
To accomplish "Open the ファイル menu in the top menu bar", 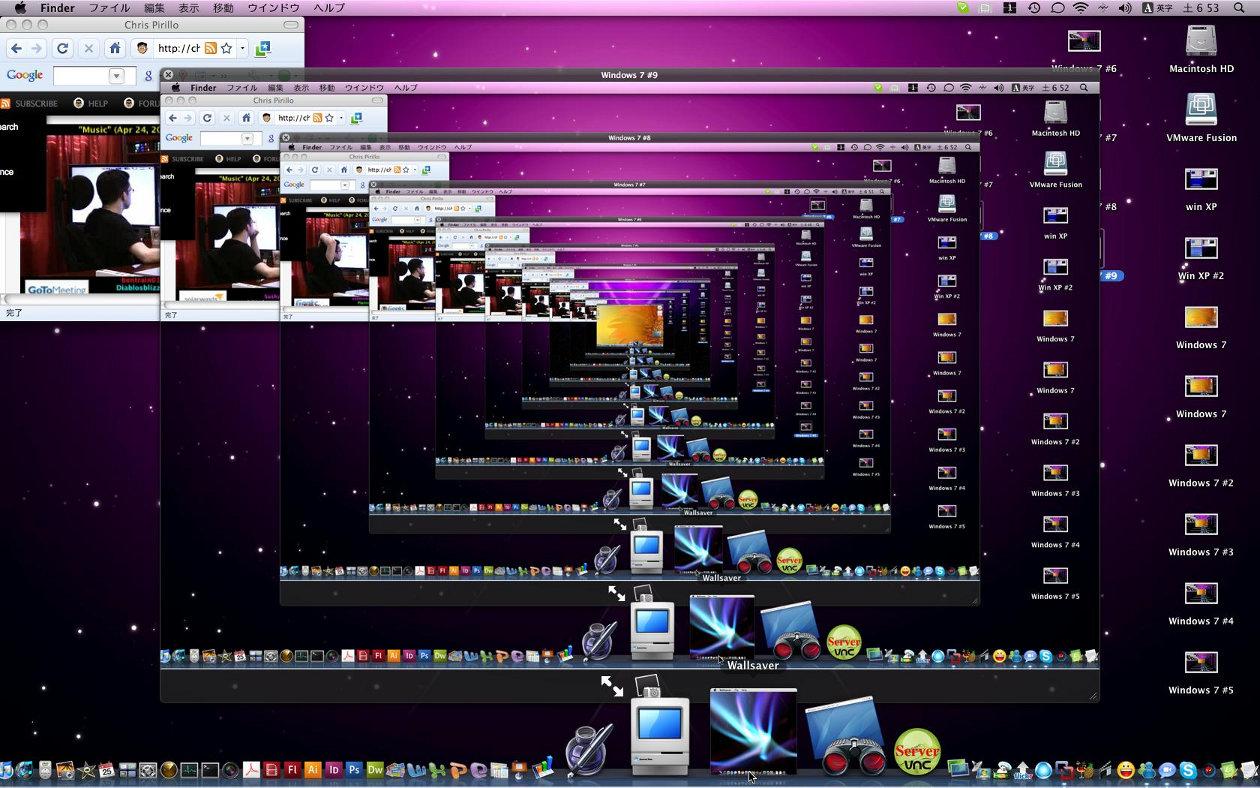I will (109, 8).
